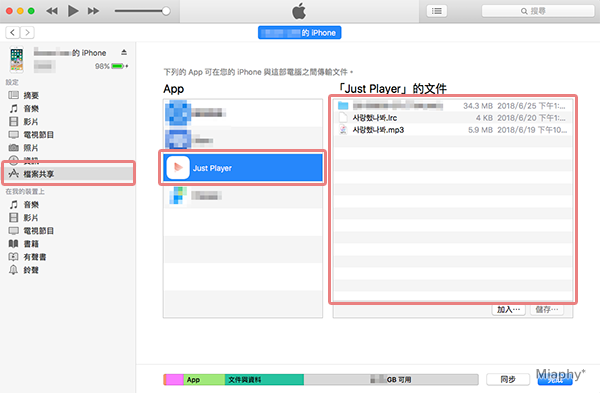
Task: Go back with the left chevron button
Action: (13, 33)
